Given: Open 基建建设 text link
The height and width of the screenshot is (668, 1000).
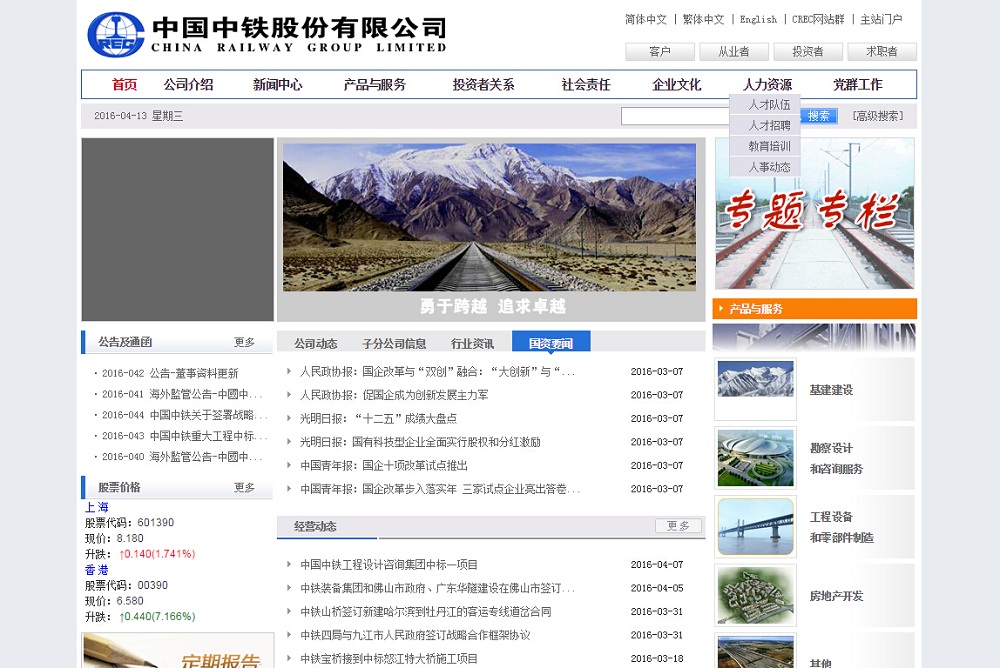Looking at the screenshot, I should (831, 390).
